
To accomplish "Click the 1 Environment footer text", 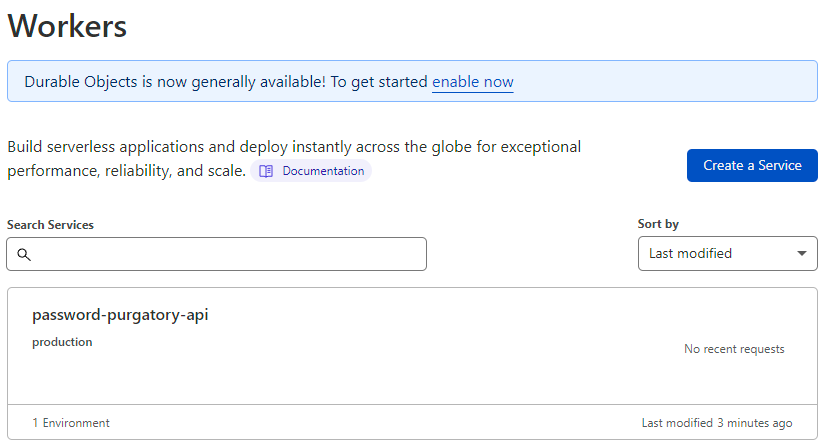I will coord(71,422).
